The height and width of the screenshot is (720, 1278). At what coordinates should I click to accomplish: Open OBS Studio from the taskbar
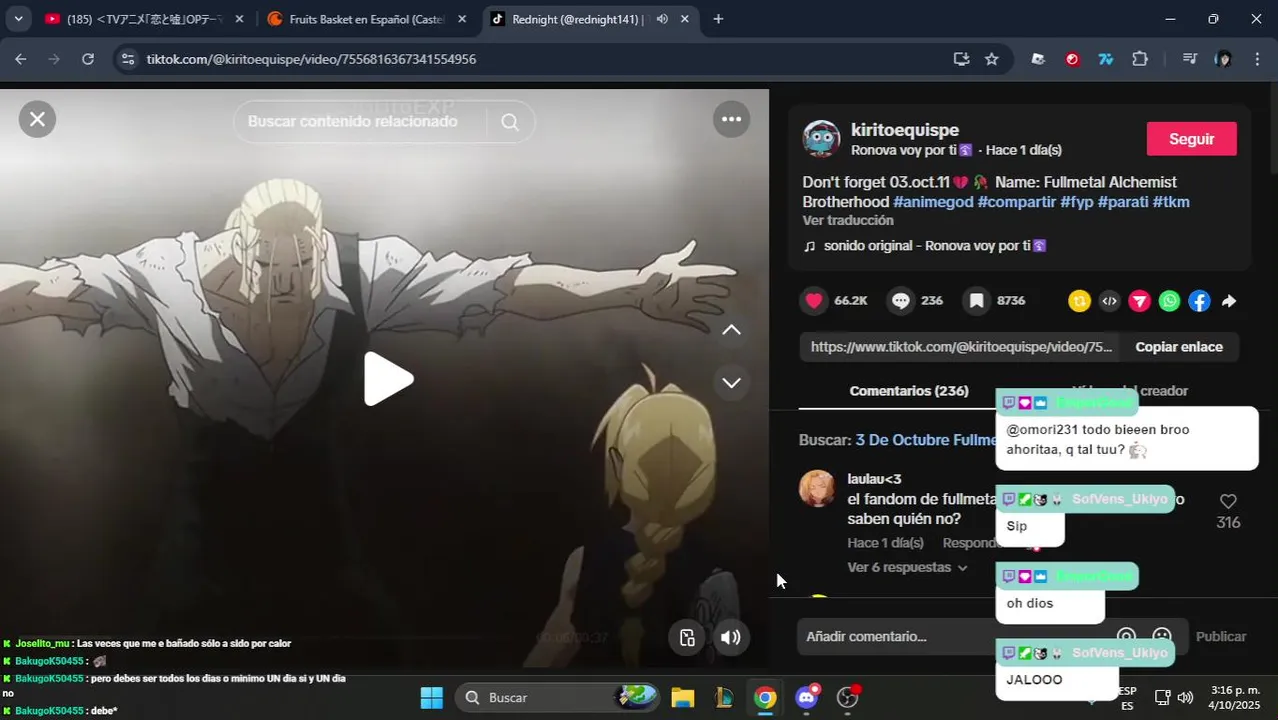[x=848, y=697]
